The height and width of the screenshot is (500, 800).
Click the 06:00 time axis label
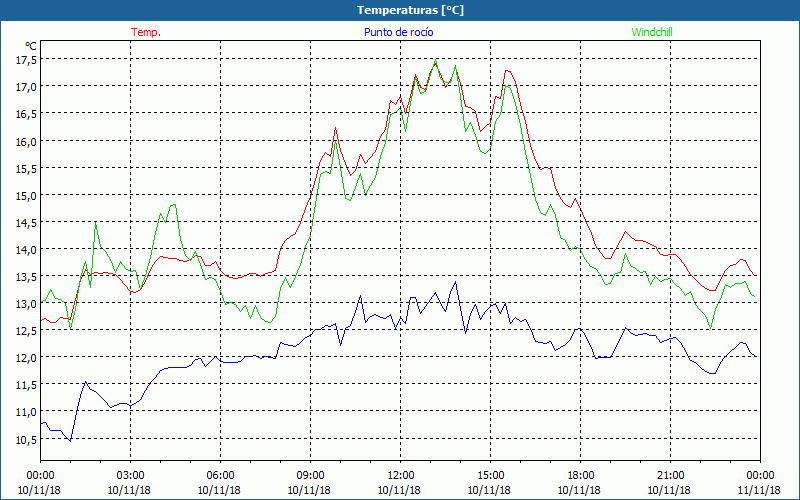coord(220,476)
